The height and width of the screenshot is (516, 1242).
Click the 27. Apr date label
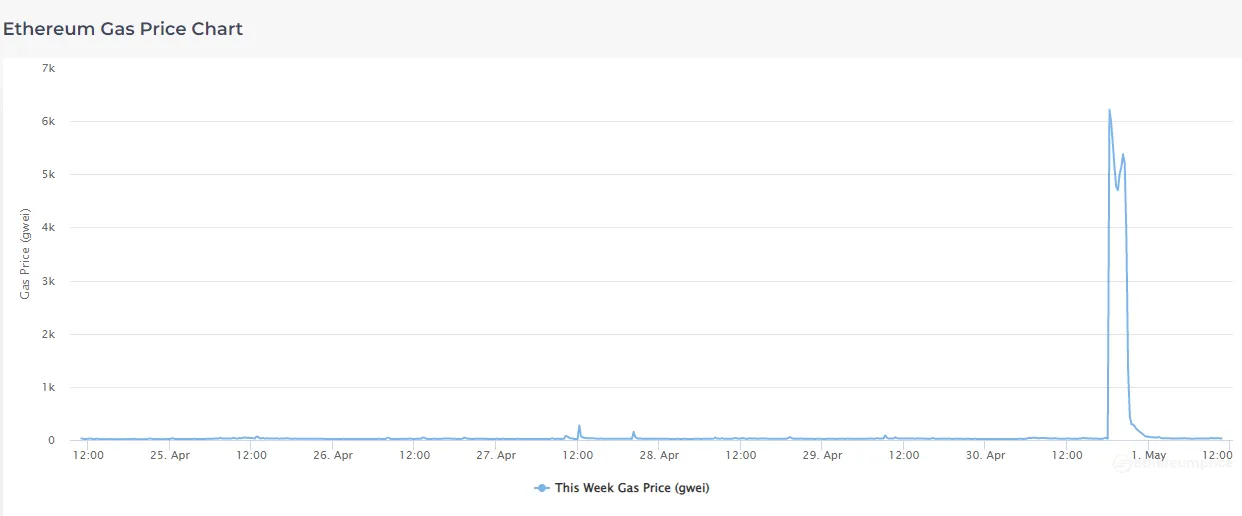496,455
